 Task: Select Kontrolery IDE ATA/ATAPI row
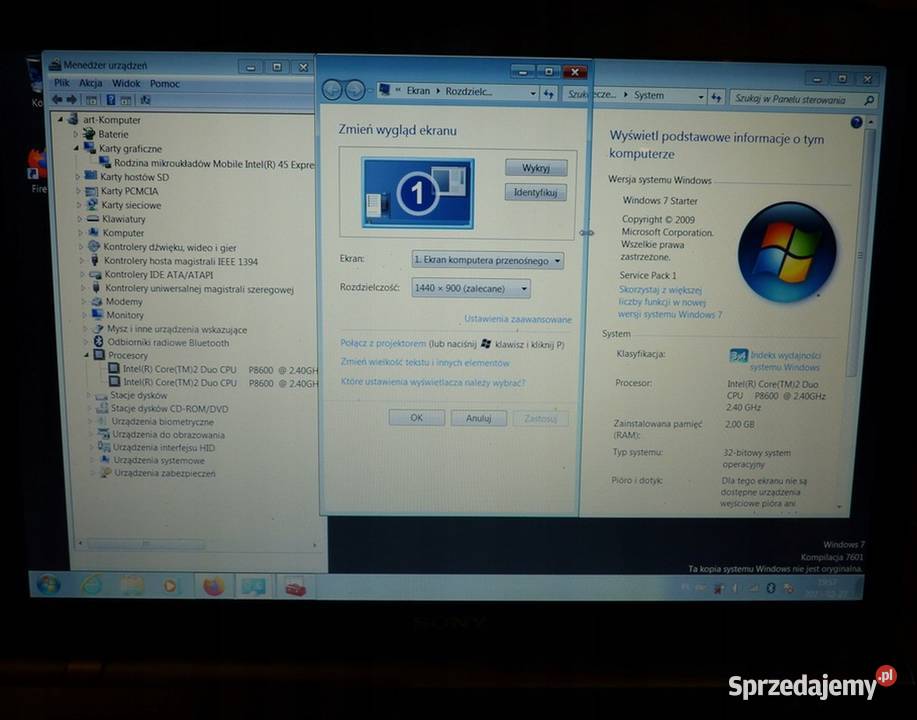[150, 274]
